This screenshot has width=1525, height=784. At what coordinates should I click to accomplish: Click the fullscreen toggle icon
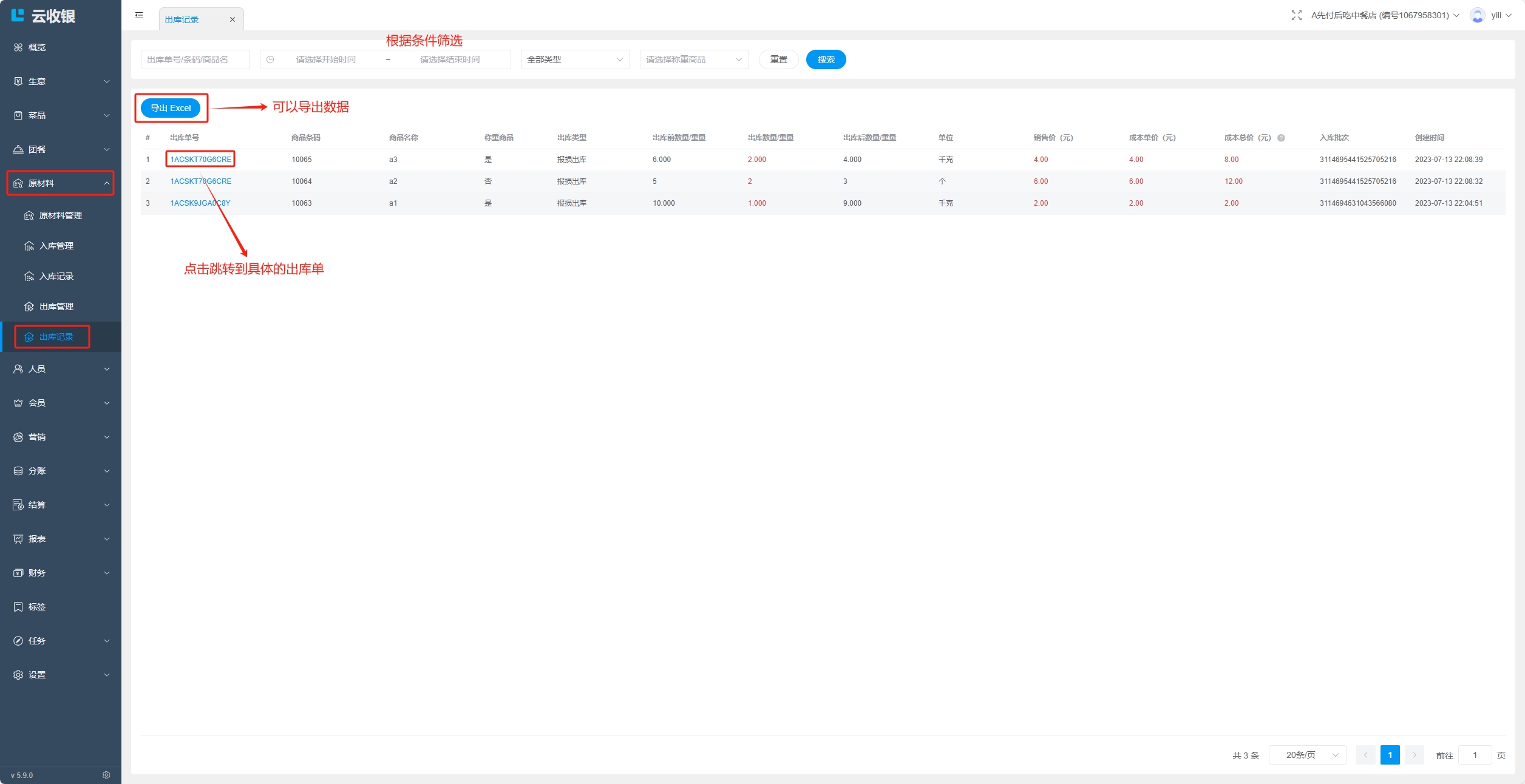coord(1296,15)
